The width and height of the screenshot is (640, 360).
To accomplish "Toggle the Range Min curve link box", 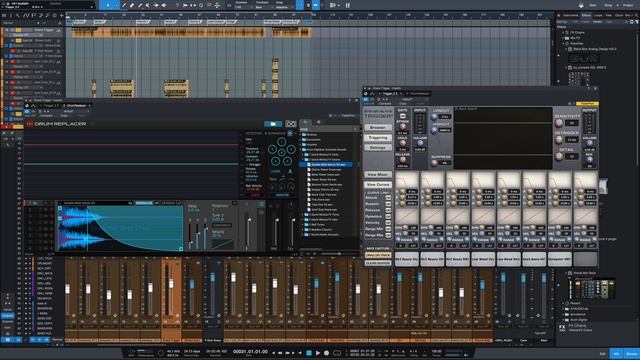I will (x=388, y=229).
